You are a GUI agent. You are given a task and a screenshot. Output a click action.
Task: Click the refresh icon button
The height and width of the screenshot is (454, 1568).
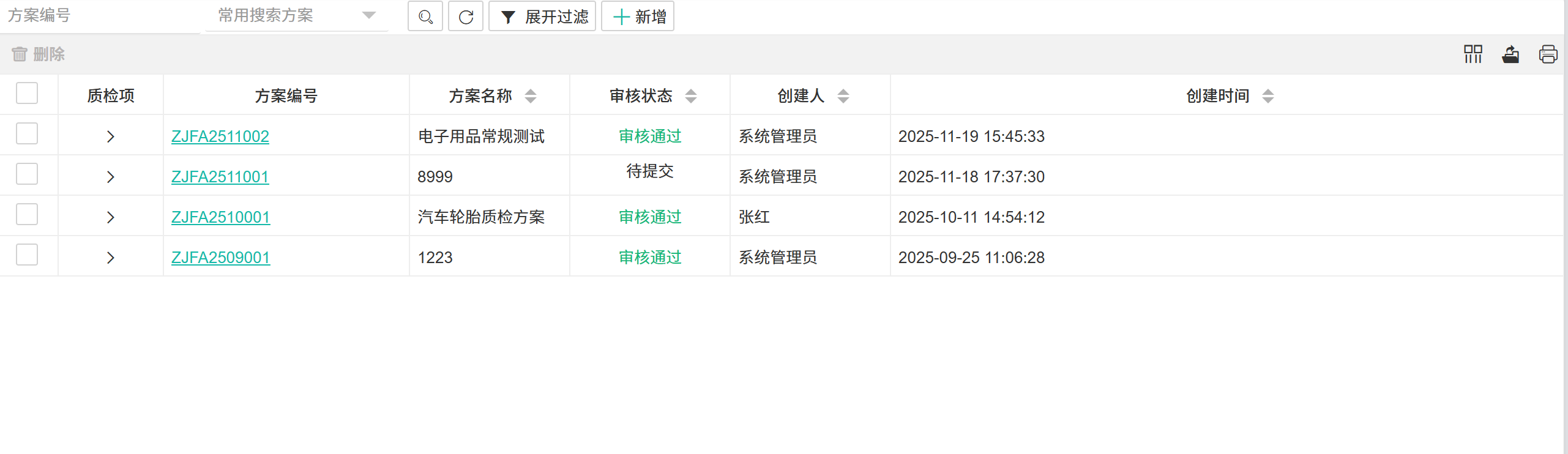(466, 17)
